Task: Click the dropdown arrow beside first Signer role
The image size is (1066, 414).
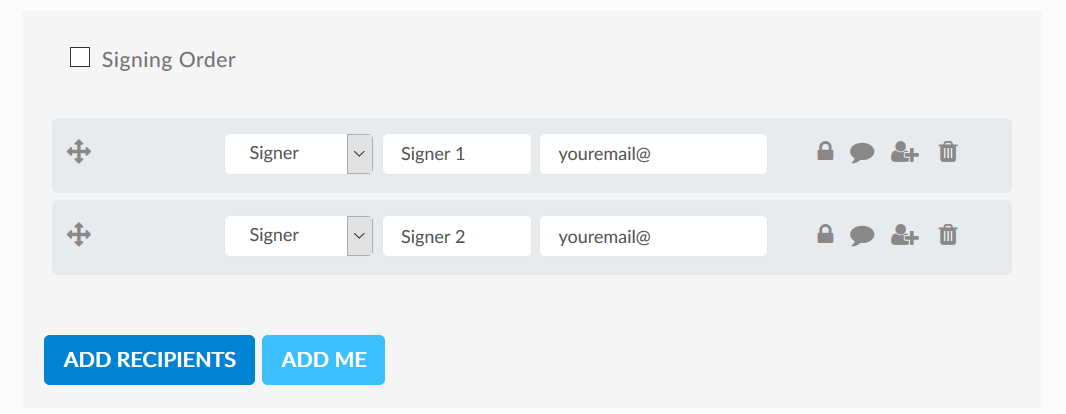Action: point(360,154)
